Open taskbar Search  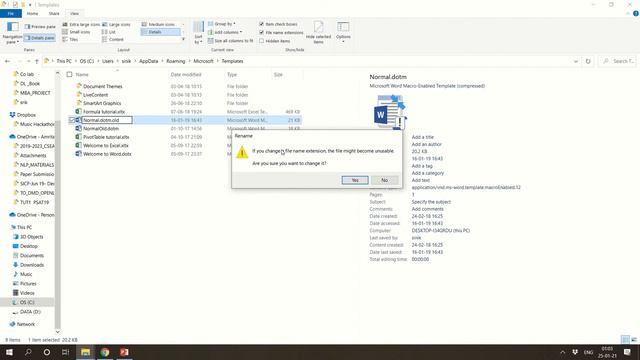click(x=28, y=352)
